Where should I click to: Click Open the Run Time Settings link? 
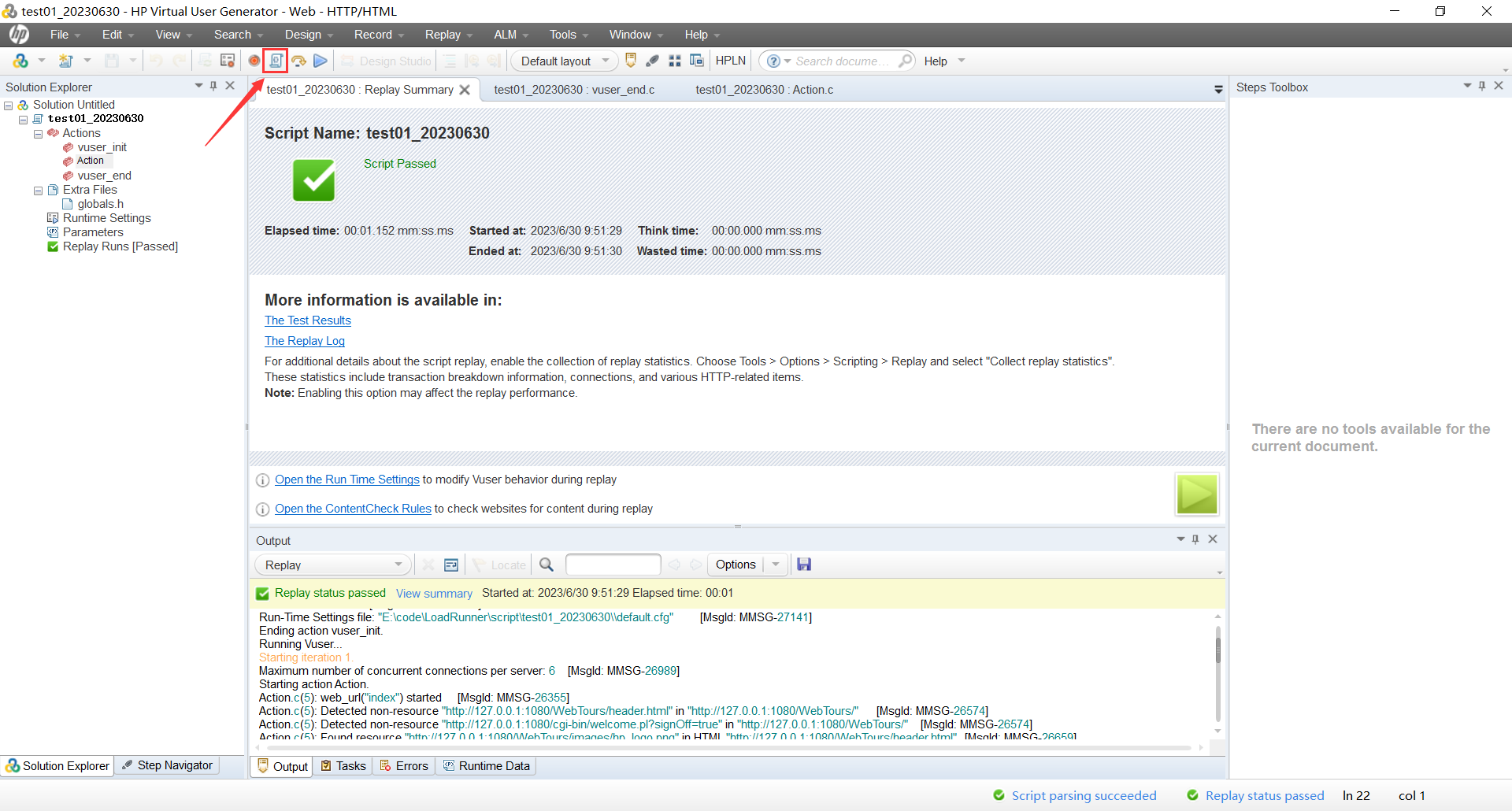pos(347,480)
